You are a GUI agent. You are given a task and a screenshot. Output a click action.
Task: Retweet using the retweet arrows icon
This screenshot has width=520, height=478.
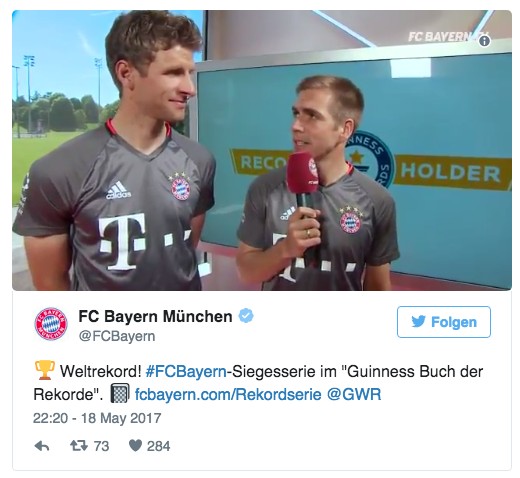point(79,446)
